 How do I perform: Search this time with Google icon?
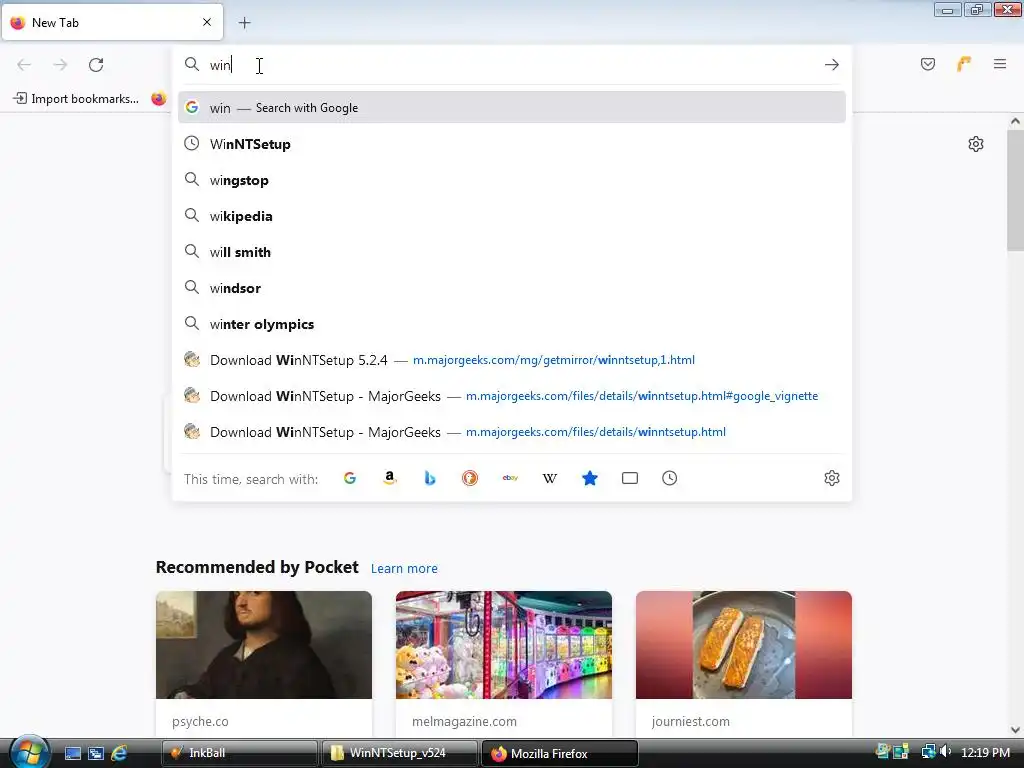[350, 478]
